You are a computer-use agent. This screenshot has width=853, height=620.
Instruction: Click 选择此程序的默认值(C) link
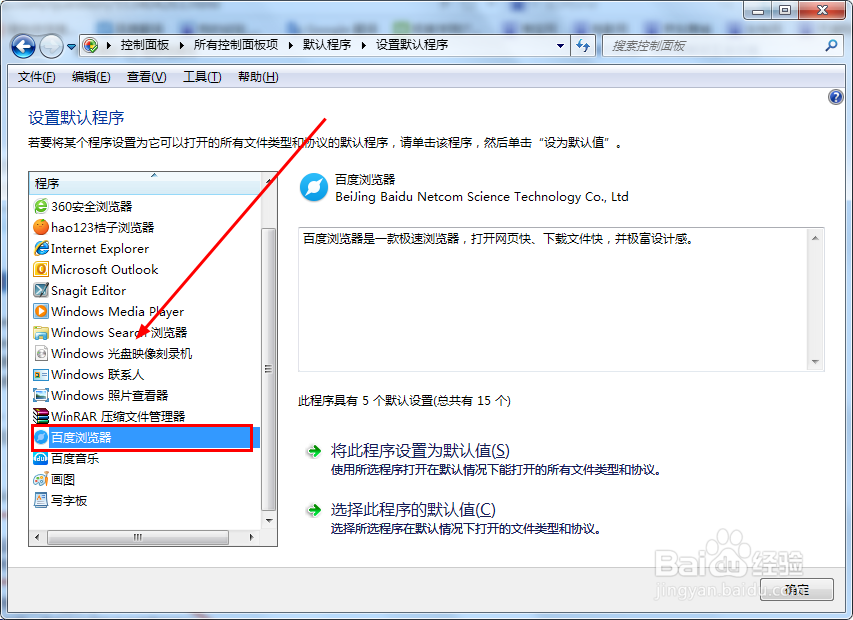pos(413,510)
